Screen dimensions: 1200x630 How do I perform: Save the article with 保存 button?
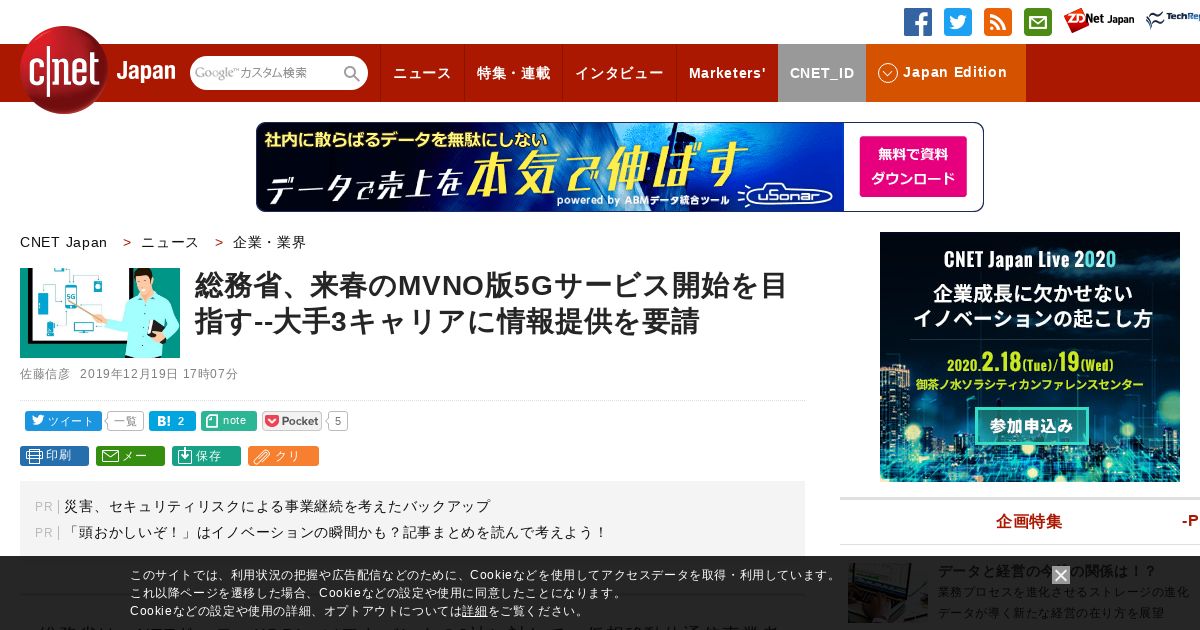206,456
